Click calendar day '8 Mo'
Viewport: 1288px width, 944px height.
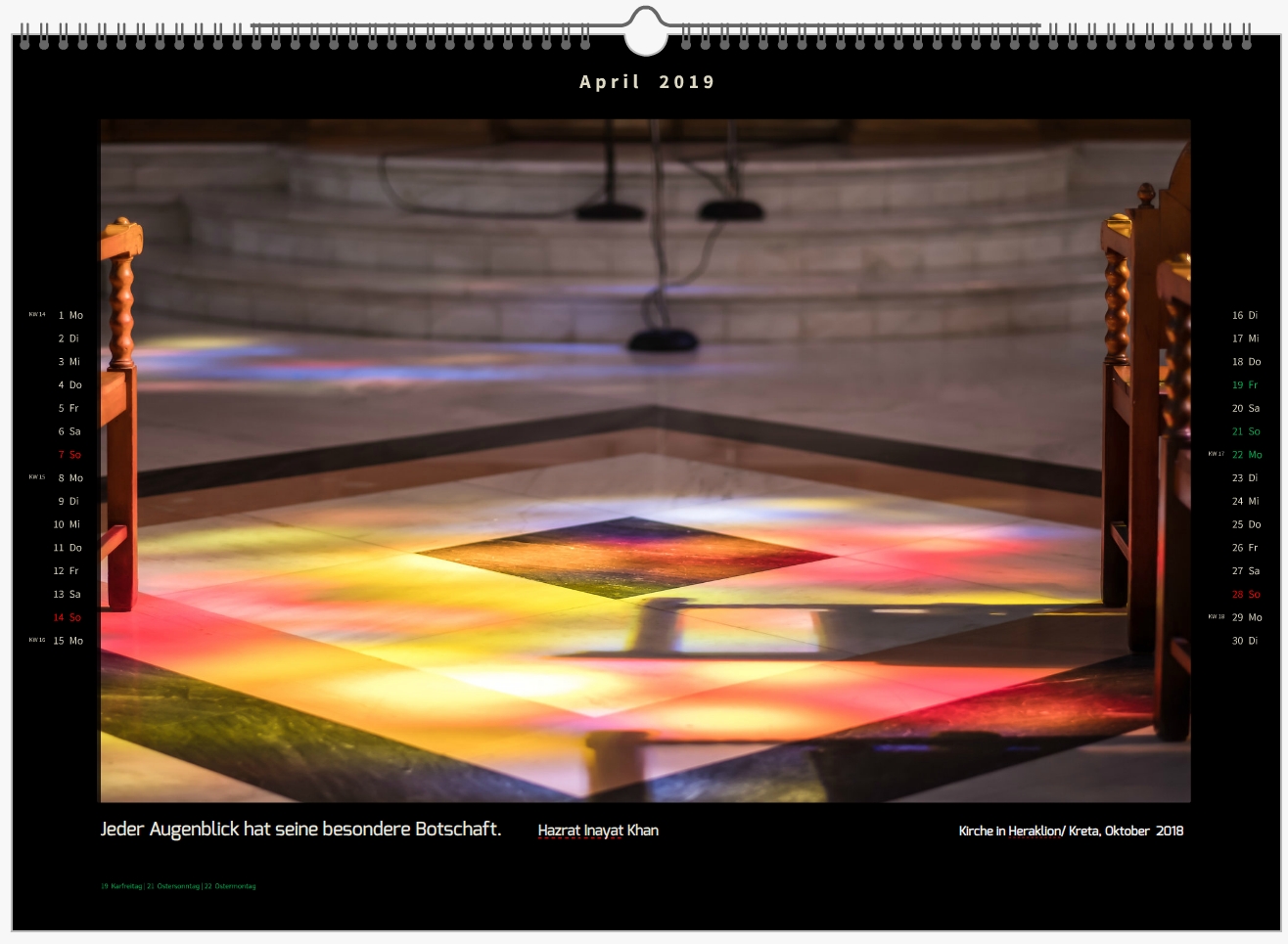(70, 478)
